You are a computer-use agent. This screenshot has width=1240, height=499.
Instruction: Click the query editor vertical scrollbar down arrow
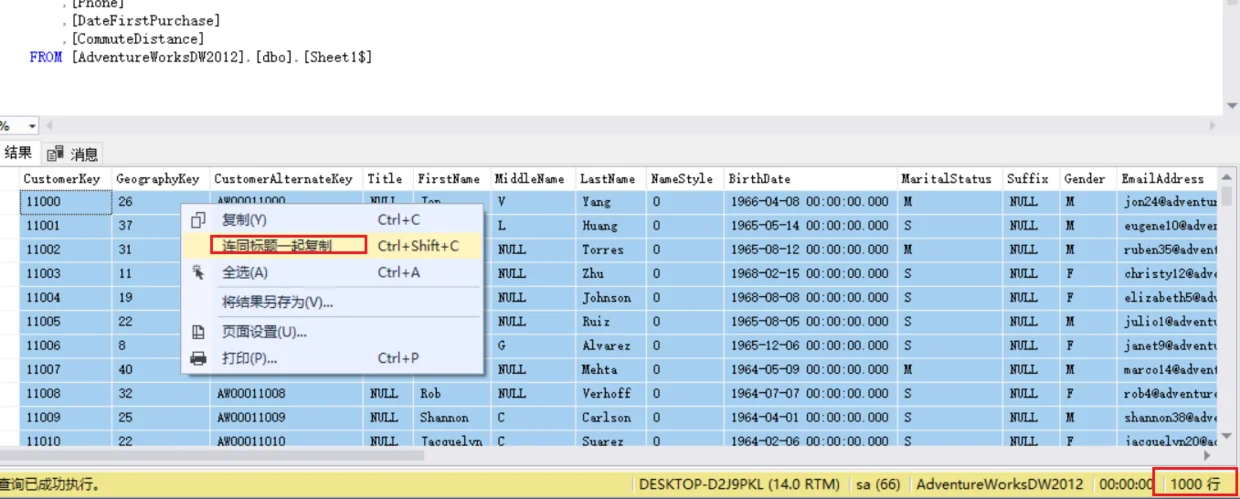coord(1231,106)
